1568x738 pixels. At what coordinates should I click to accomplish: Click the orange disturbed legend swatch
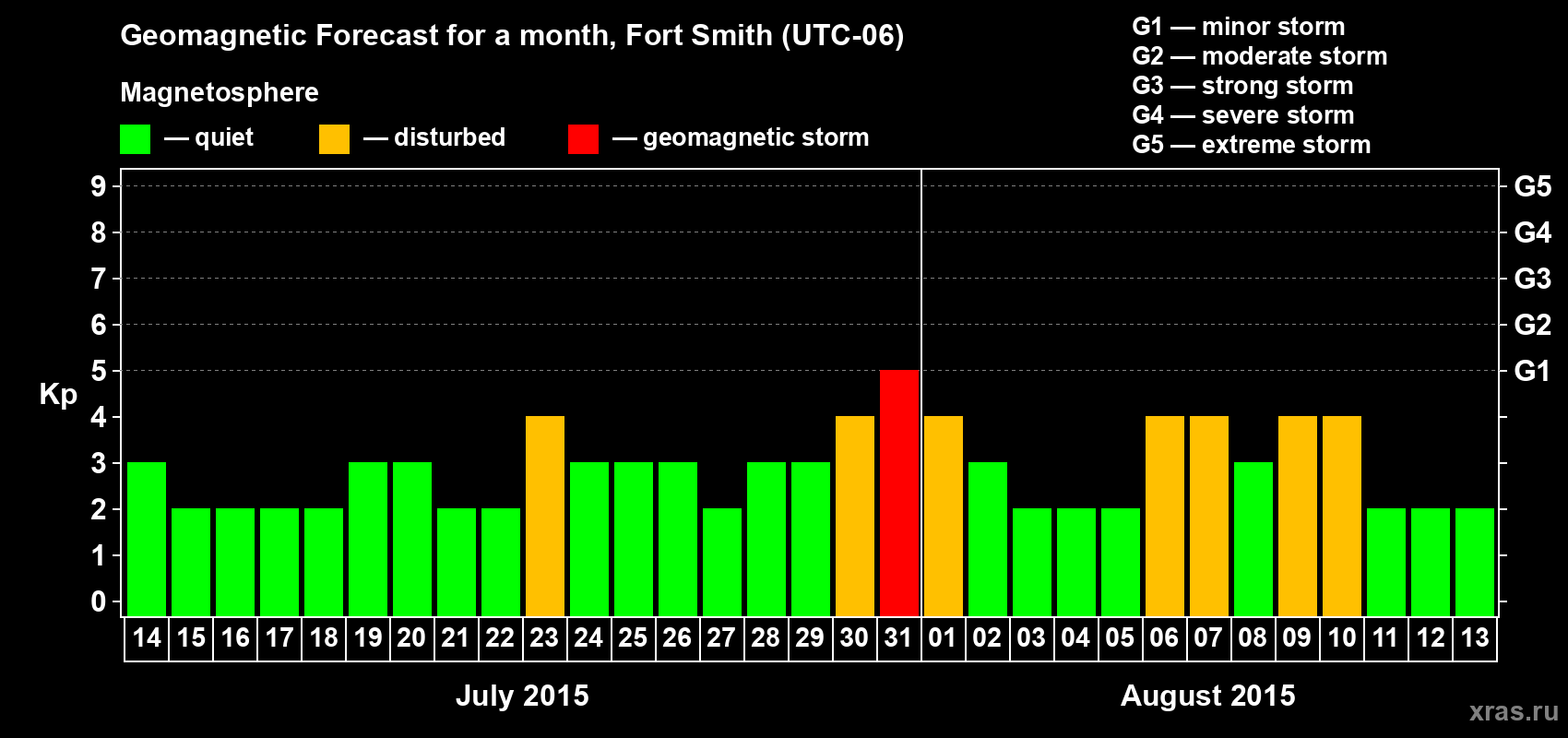click(334, 139)
